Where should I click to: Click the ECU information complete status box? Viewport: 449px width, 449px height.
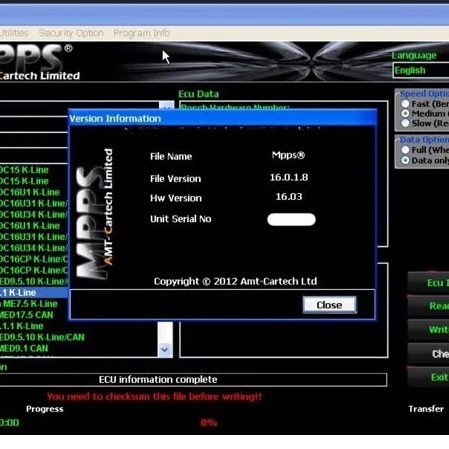[193, 380]
